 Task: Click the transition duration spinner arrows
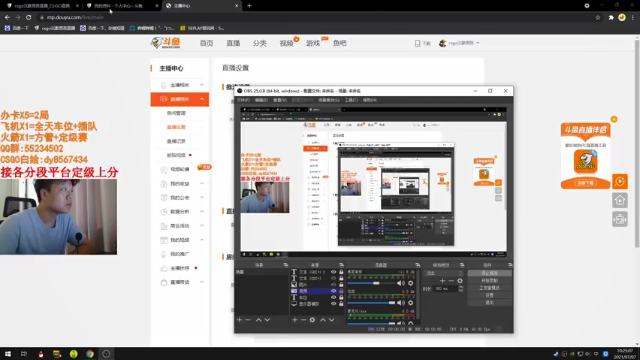[461, 289]
